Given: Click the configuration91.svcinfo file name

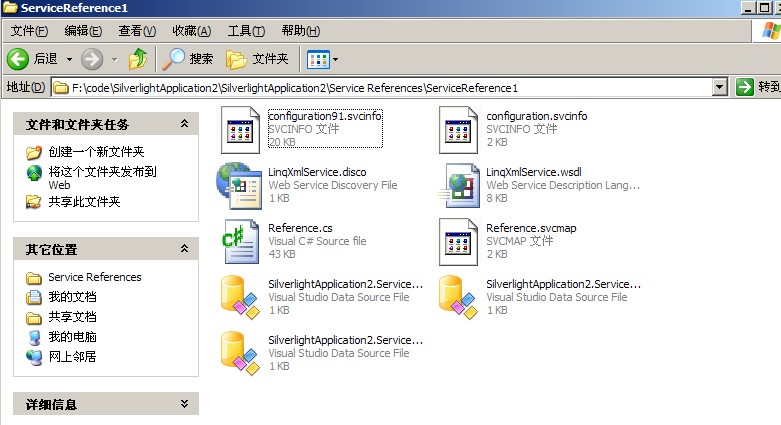Looking at the screenshot, I should pyautogui.click(x=325, y=116).
